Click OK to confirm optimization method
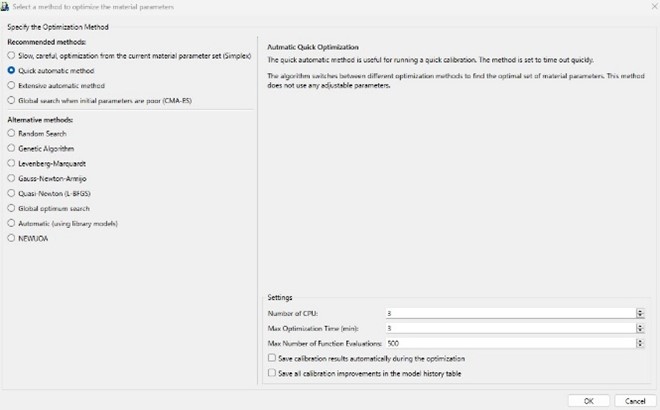This screenshot has width=660, height=410. click(588, 400)
